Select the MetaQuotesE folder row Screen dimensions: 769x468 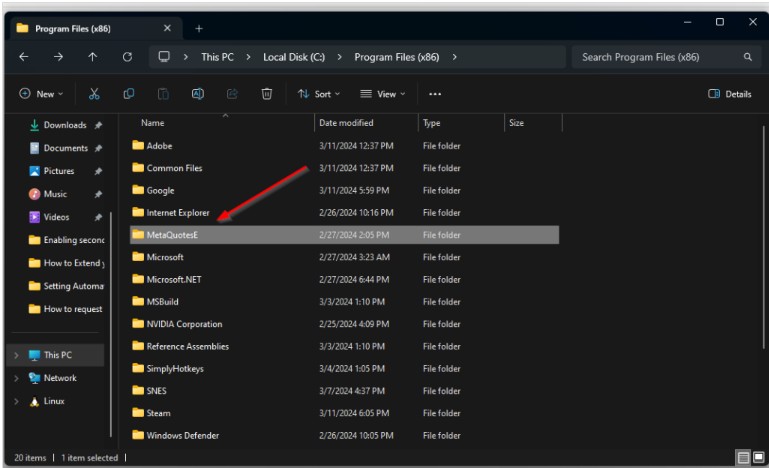(x=344, y=235)
